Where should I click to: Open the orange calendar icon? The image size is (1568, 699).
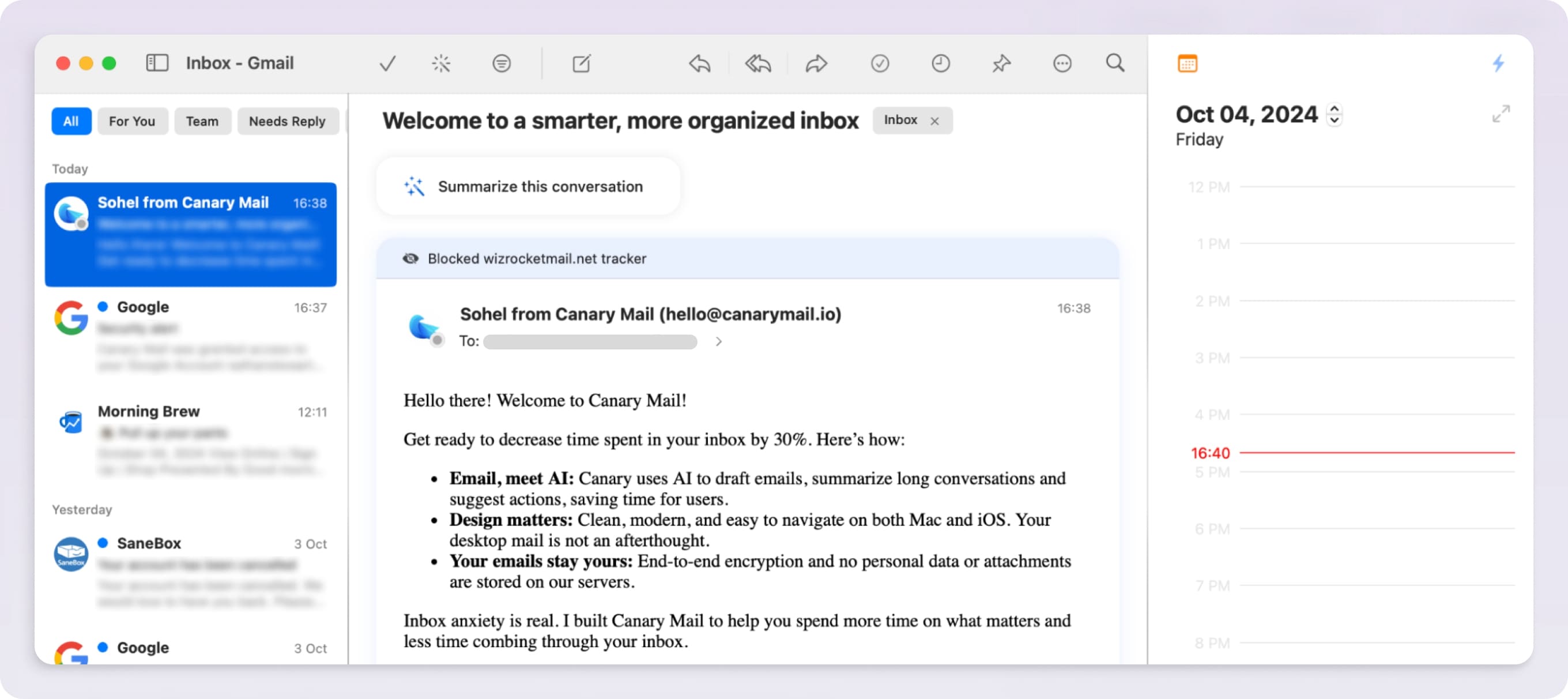tap(1187, 63)
